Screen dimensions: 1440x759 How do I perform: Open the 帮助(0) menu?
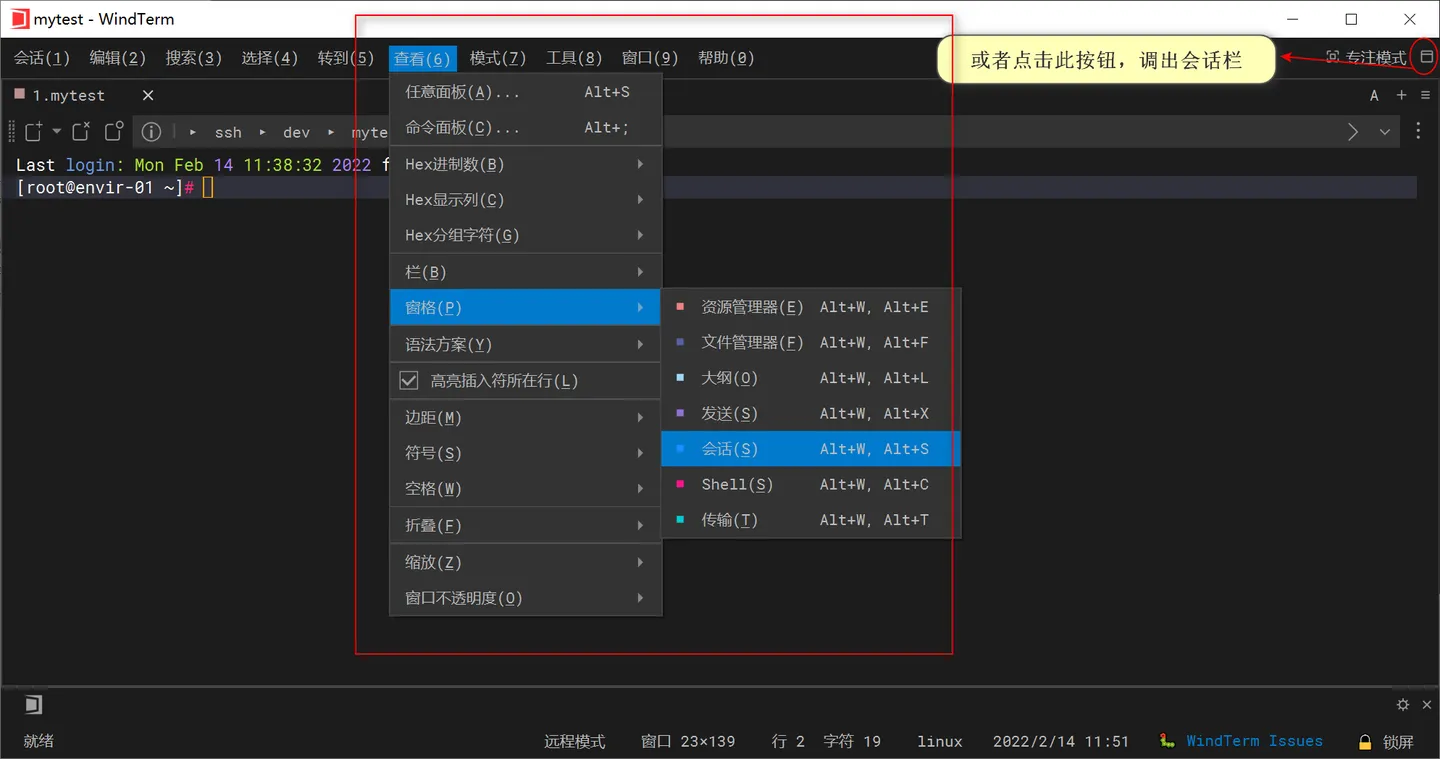tap(726, 58)
